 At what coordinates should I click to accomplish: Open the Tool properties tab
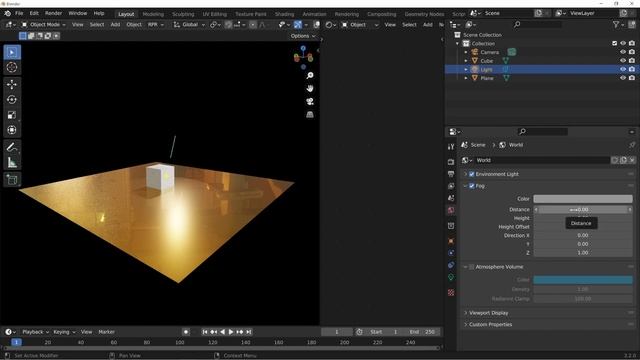point(451,147)
